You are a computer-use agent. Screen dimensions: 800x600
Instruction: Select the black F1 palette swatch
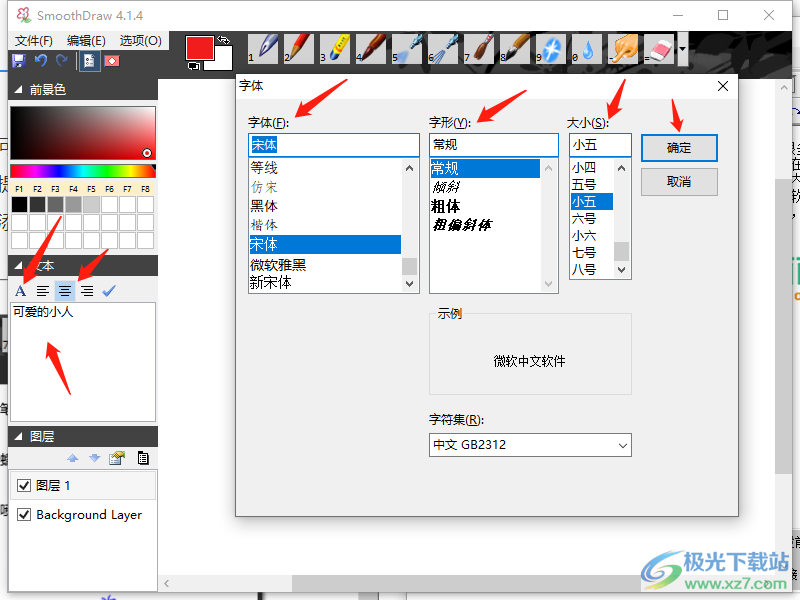19,204
